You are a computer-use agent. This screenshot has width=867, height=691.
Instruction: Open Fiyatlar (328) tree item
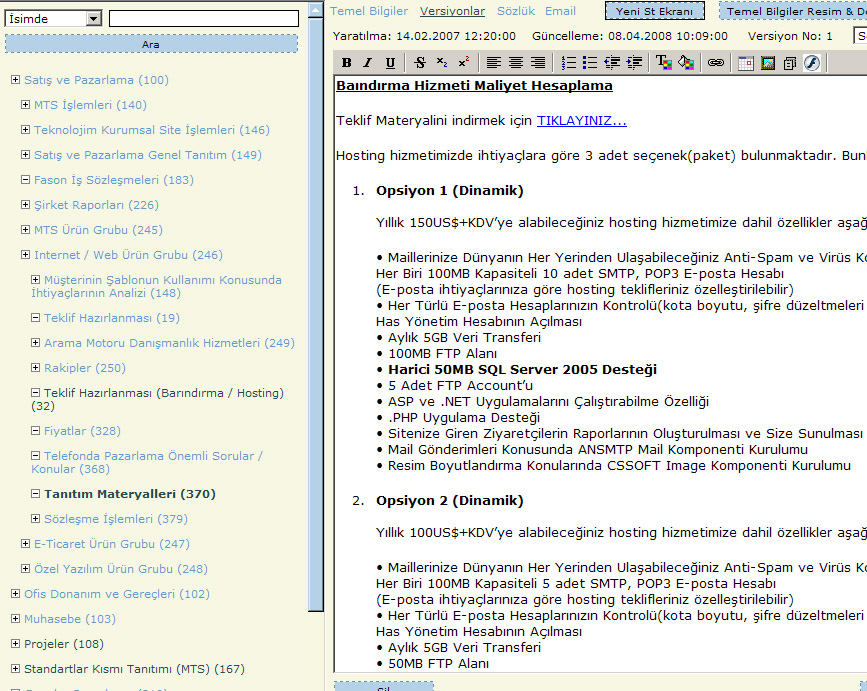click(82, 431)
